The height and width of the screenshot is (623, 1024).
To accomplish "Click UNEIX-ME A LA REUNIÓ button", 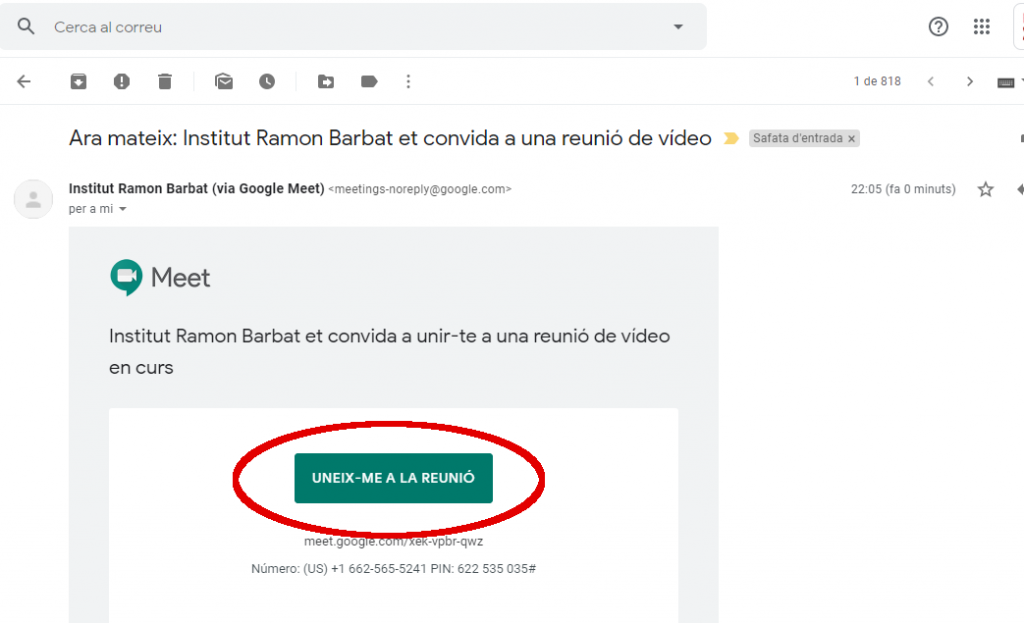I will point(393,478).
